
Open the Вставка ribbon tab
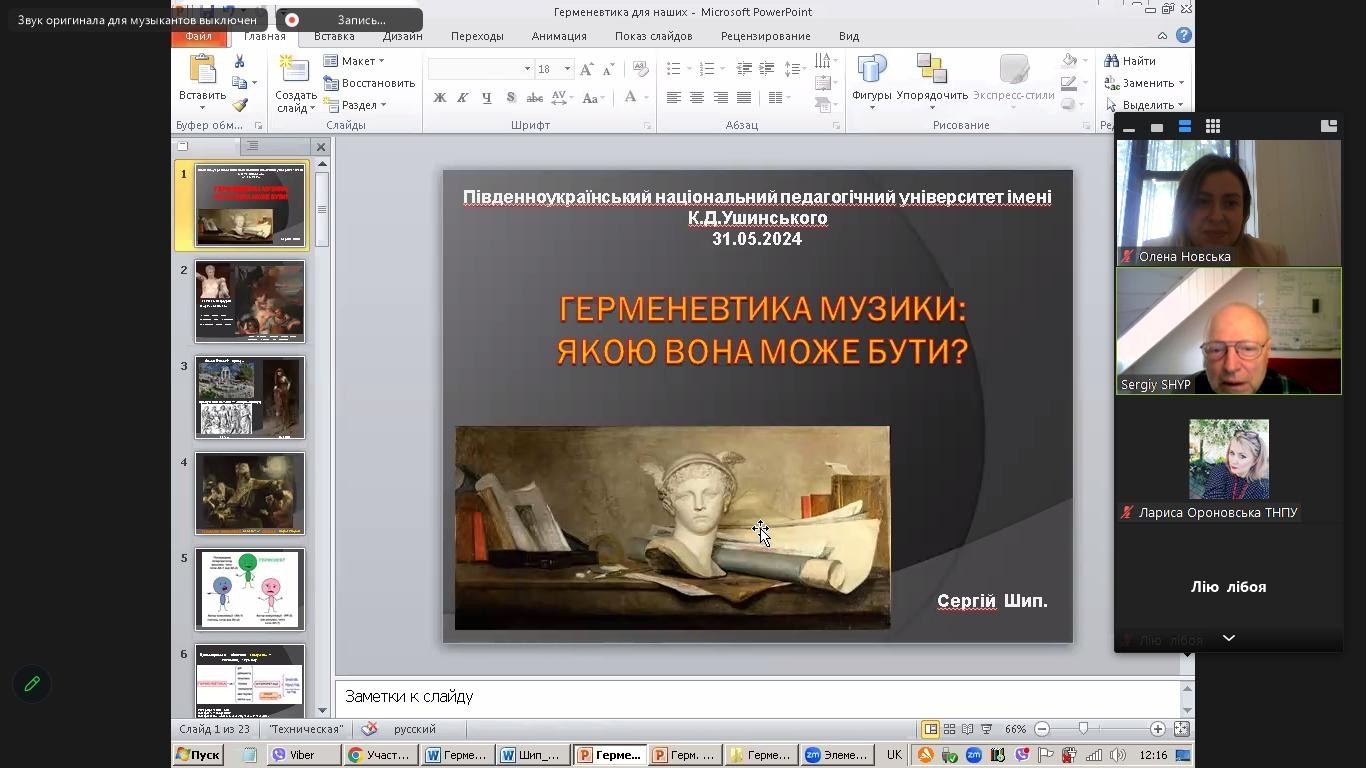334,36
